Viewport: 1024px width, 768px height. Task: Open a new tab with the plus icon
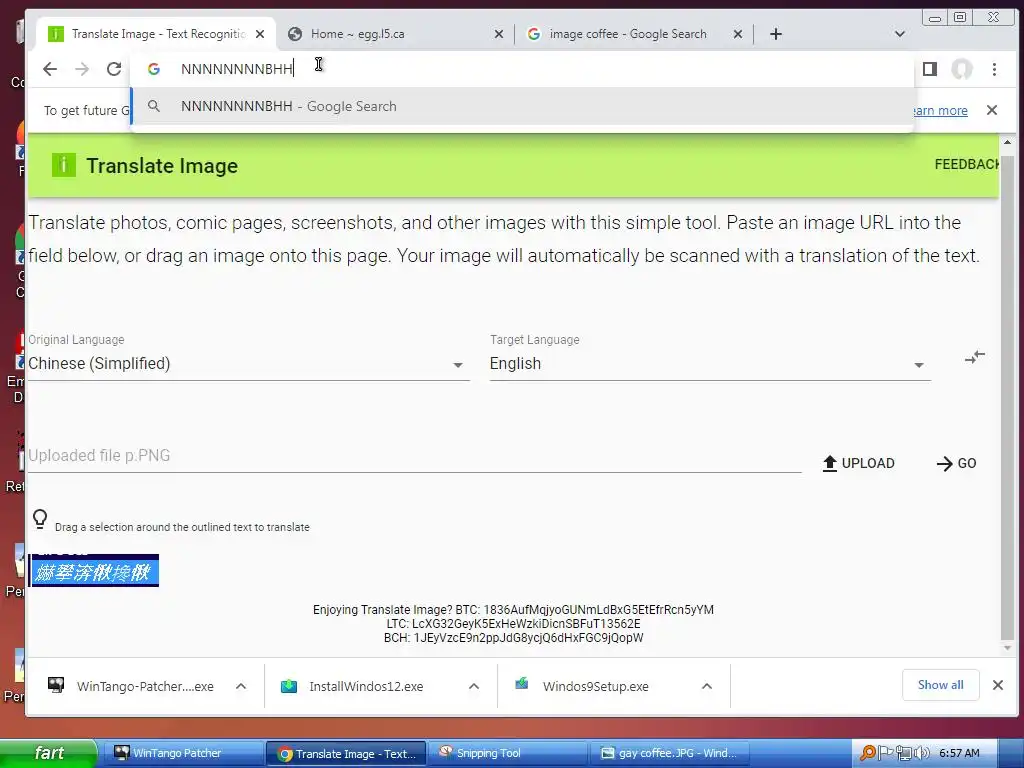(x=776, y=34)
